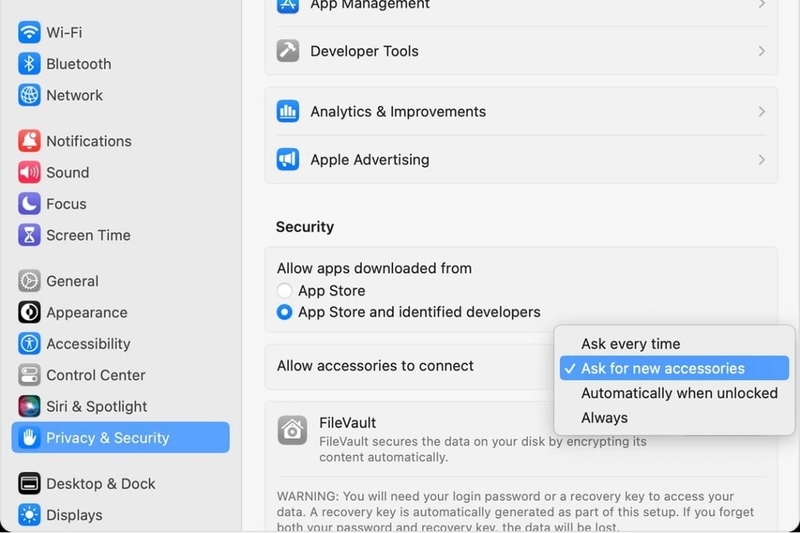Open the Sound settings pane
This screenshot has height=533, width=800.
tap(67, 172)
